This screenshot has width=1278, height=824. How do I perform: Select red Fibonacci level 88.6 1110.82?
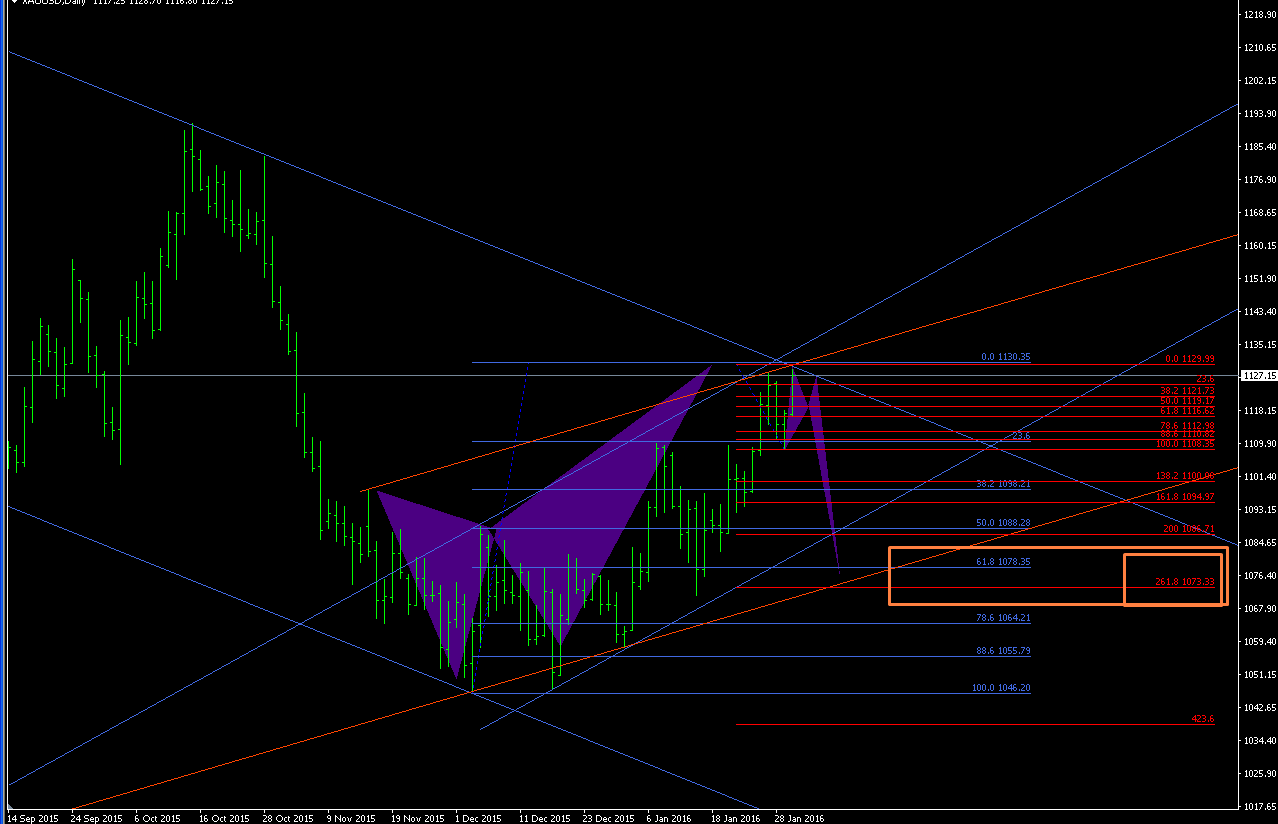1187,434
